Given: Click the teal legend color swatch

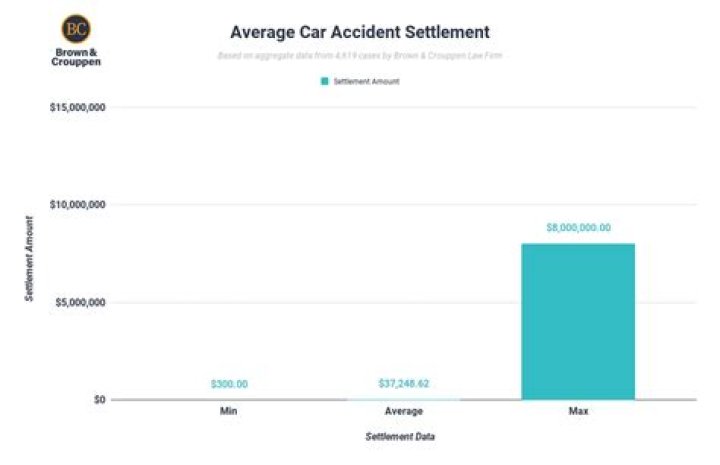Looking at the screenshot, I should tap(324, 81).
